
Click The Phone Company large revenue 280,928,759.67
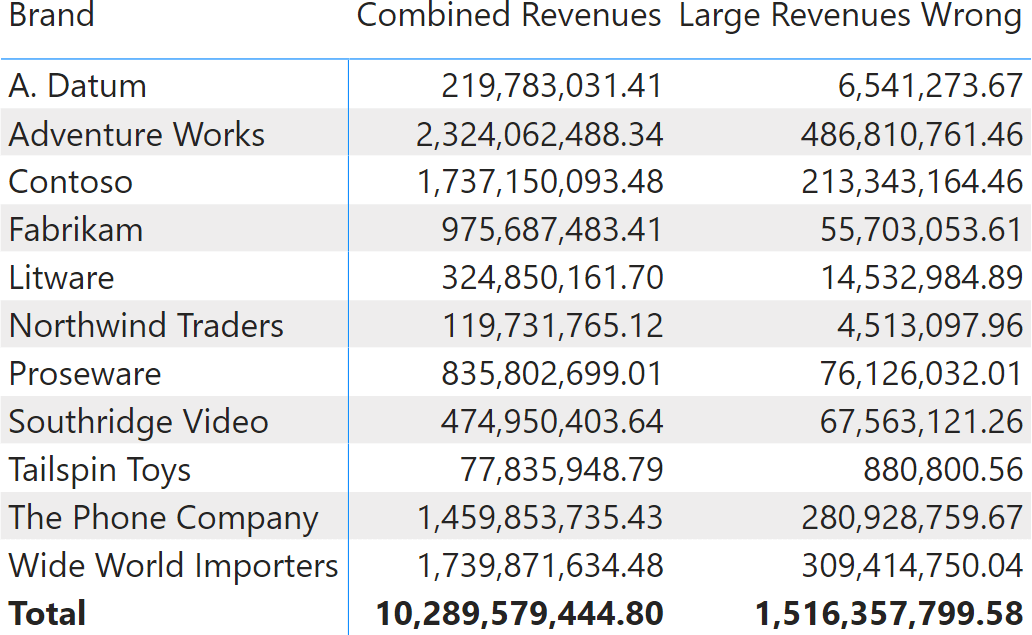tap(912, 518)
